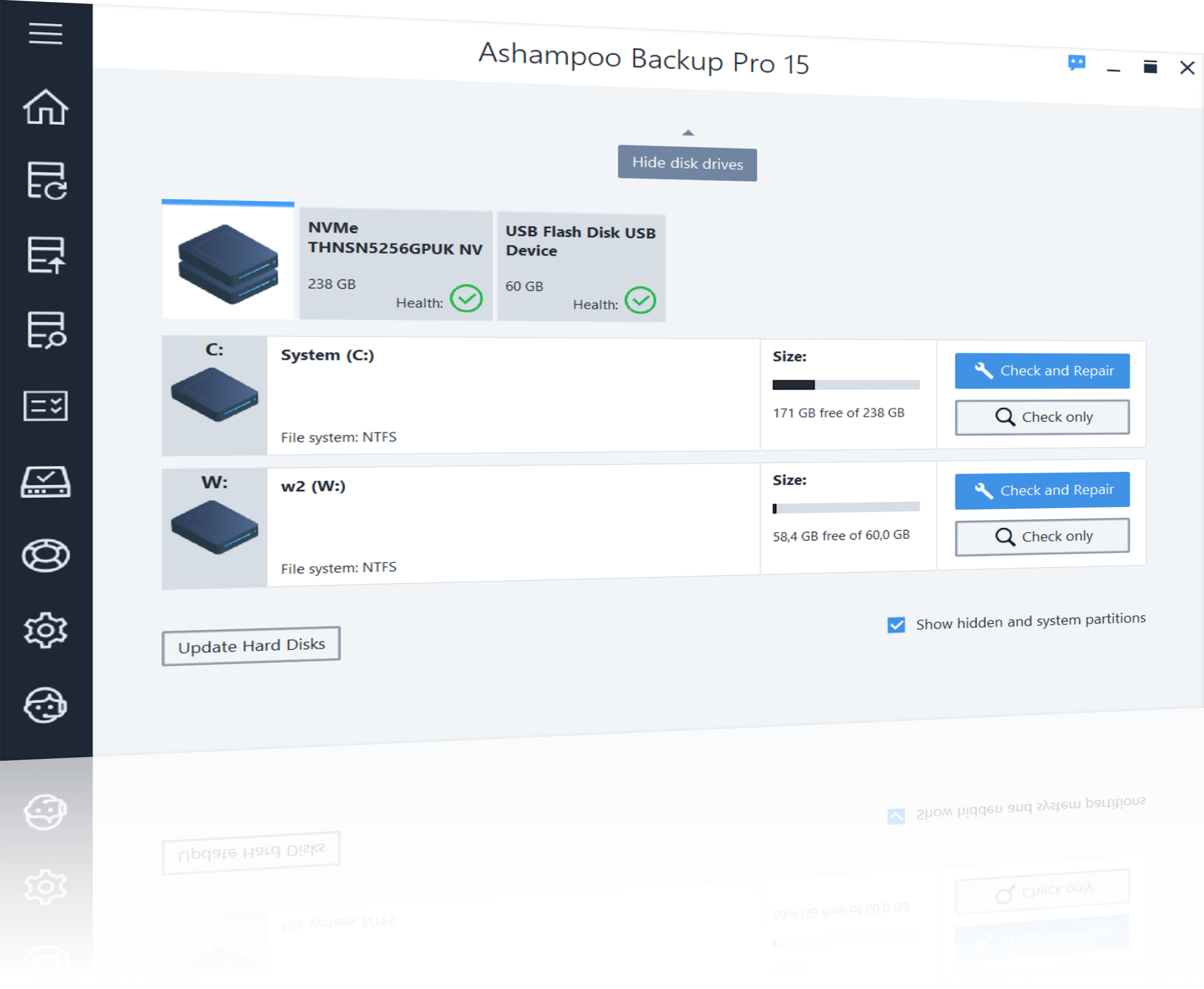Click the Update Hard Disks button
This screenshot has height=989, width=1204.
pyautogui.click(x=251, y=646)
